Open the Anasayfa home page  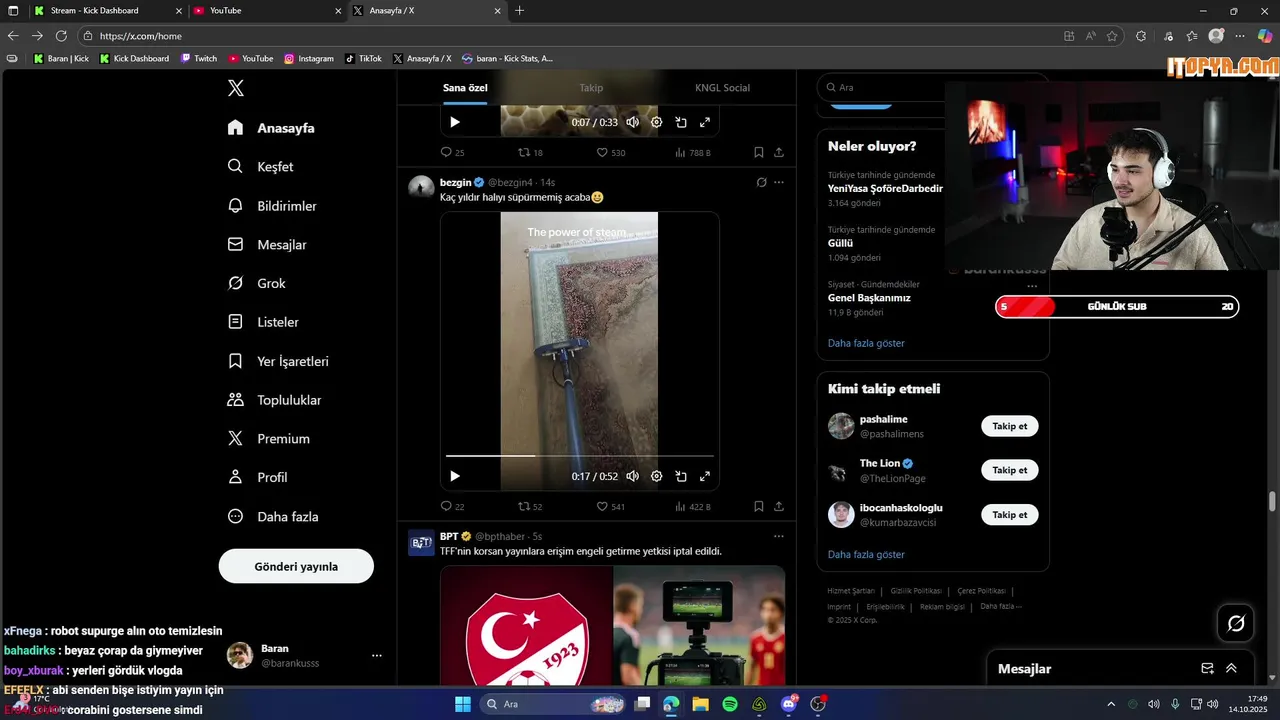[x=271, y=128]
